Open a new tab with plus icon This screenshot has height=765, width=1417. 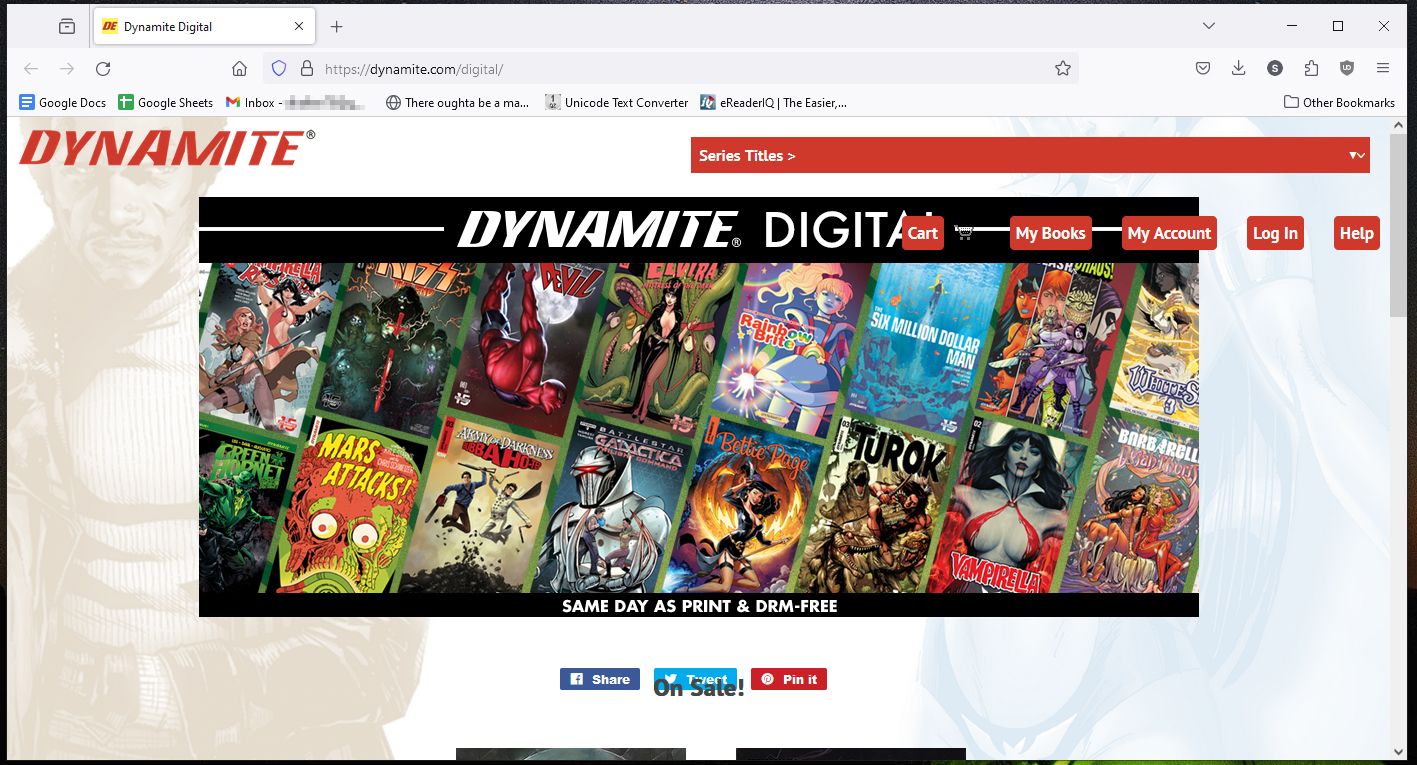pyautogui.click(x=336, y=27)
